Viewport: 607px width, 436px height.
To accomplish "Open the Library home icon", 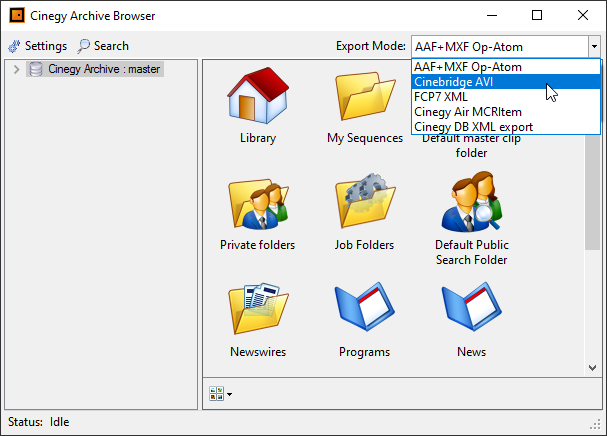I will point(258,96).
